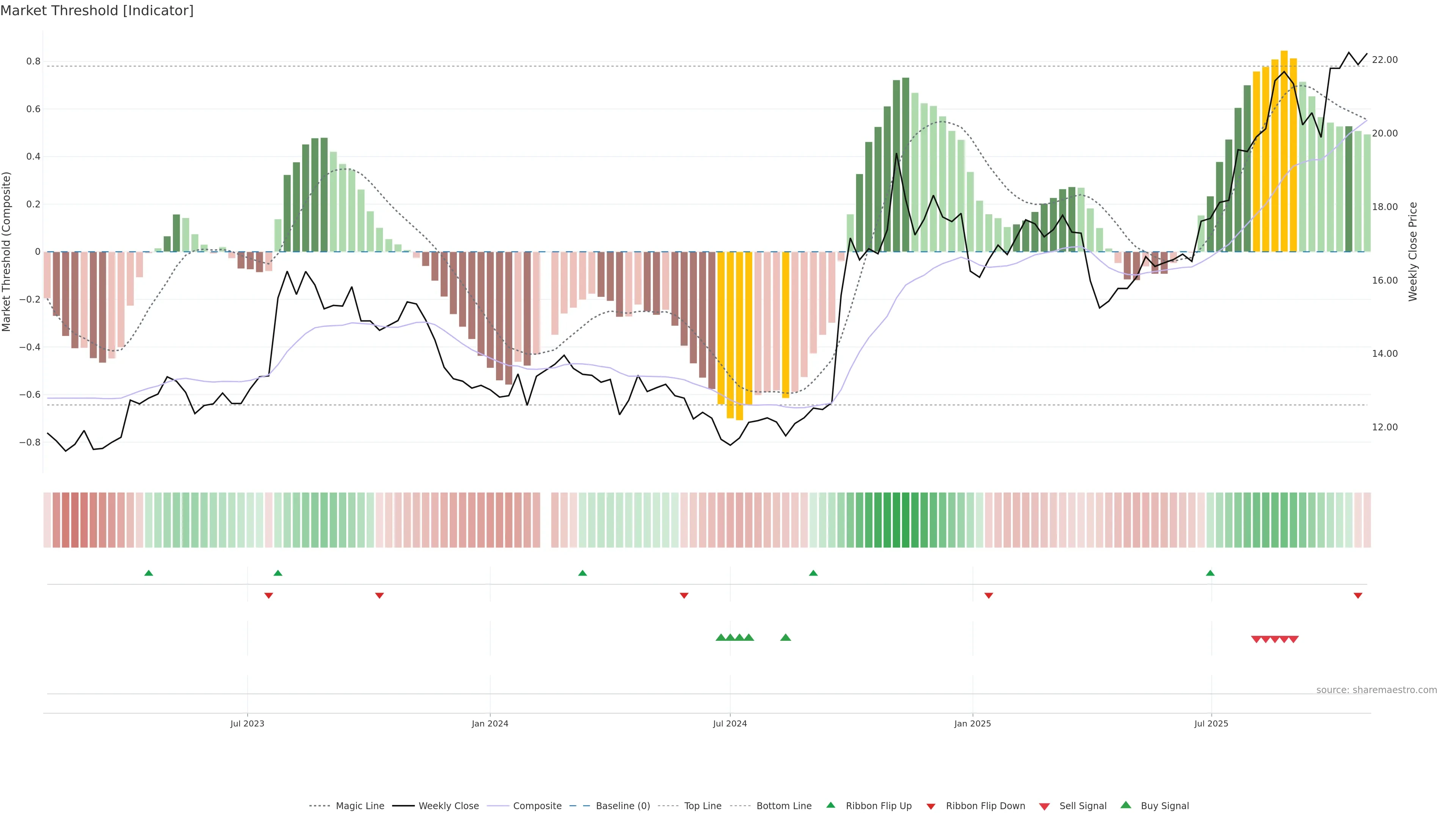1456x819 pixels.
Task: Click the Ribbon Flip Up marker near Jul 2025
Action: [x=1210, y=573]
